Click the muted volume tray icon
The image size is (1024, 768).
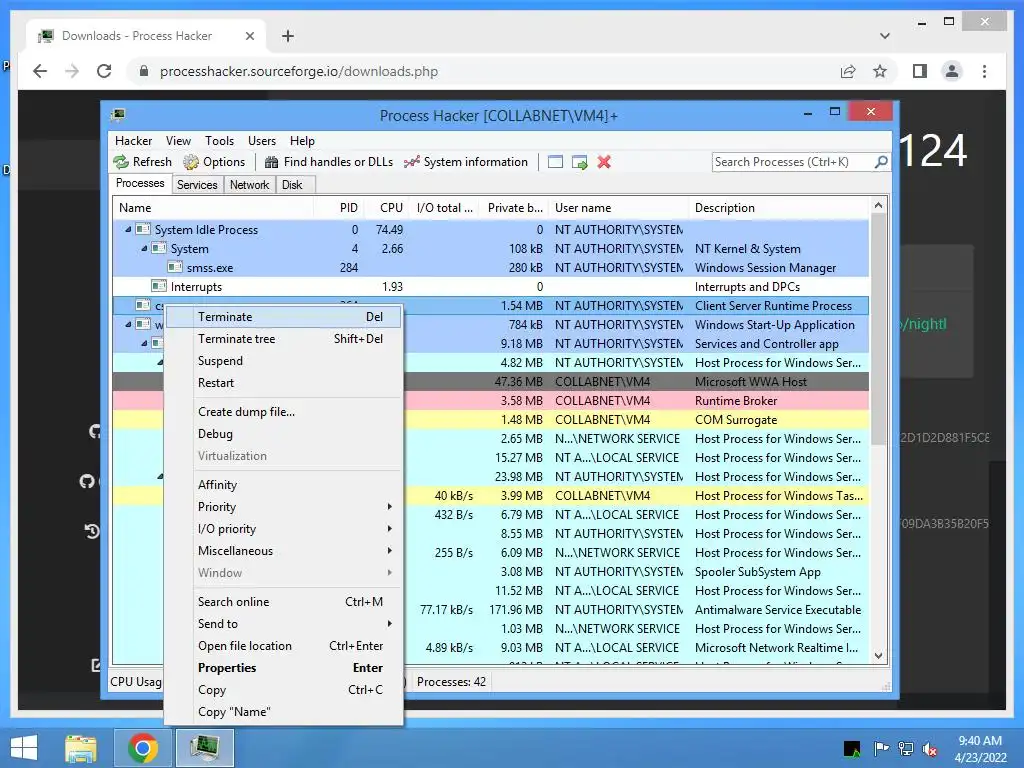(930, 749)
